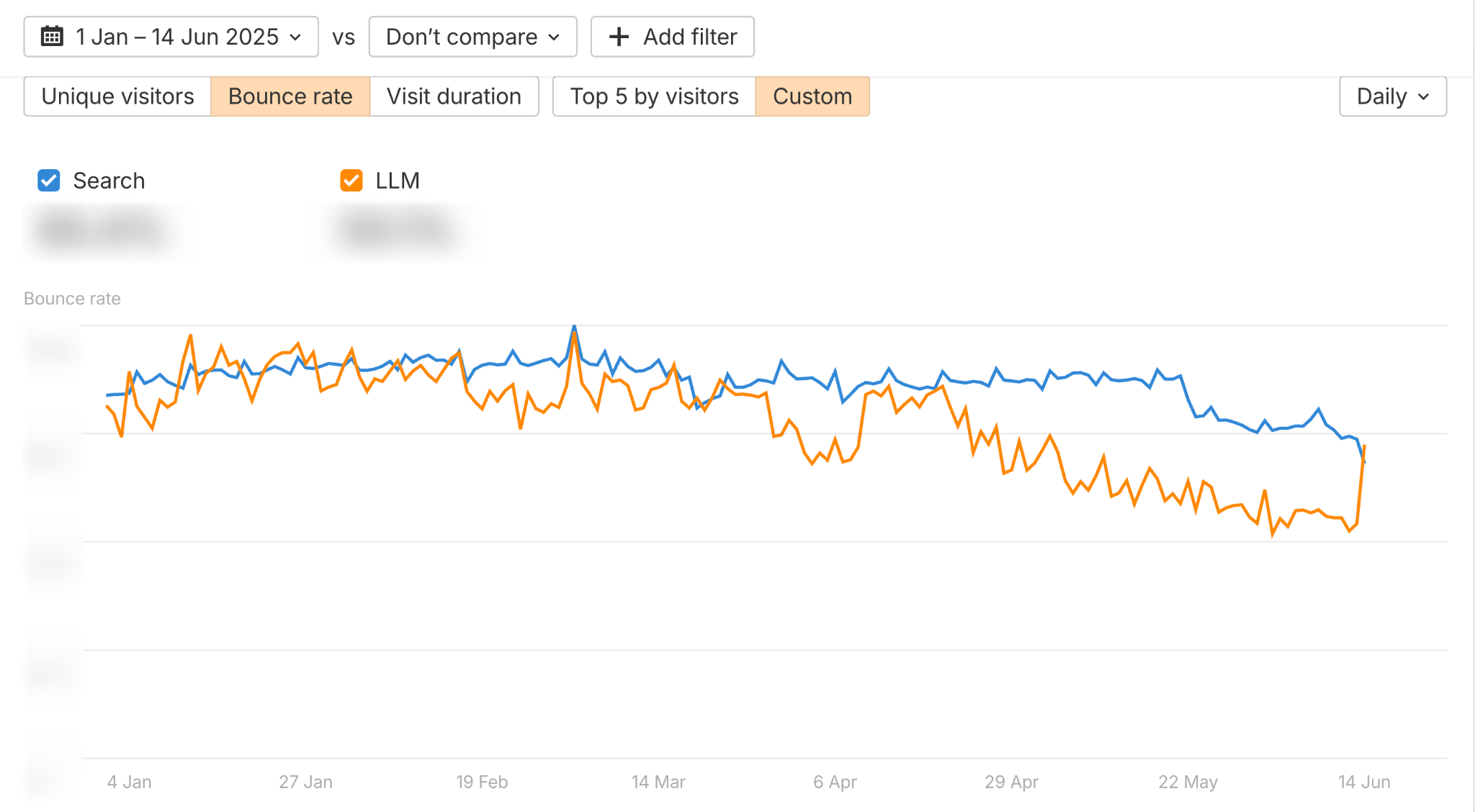The height and width of the screenshot is (812, 1475).
Task: Click the calendar icon in the date picker
Action: tap(52, 36)
